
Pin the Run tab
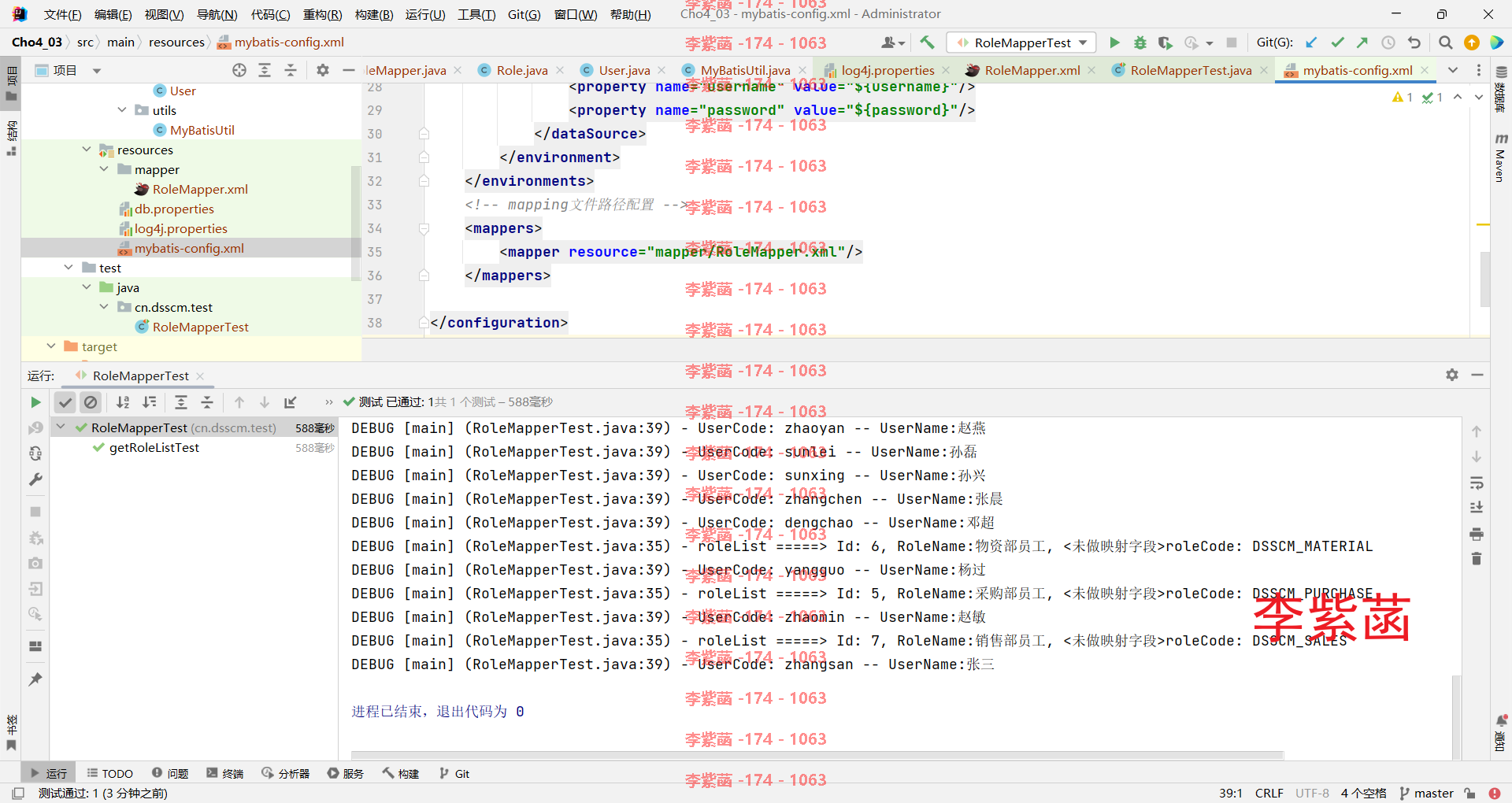[35, 679]
